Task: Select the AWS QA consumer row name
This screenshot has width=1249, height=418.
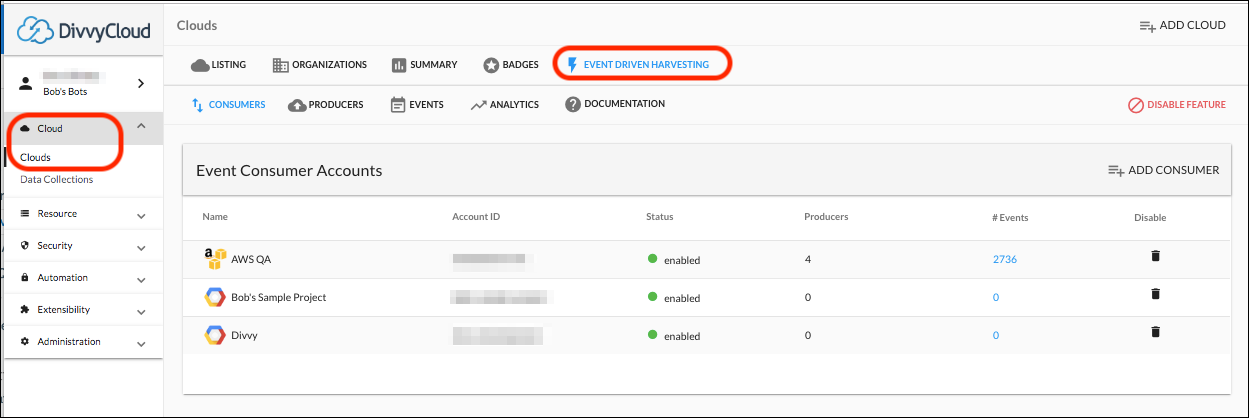Action: click(251, 259)
